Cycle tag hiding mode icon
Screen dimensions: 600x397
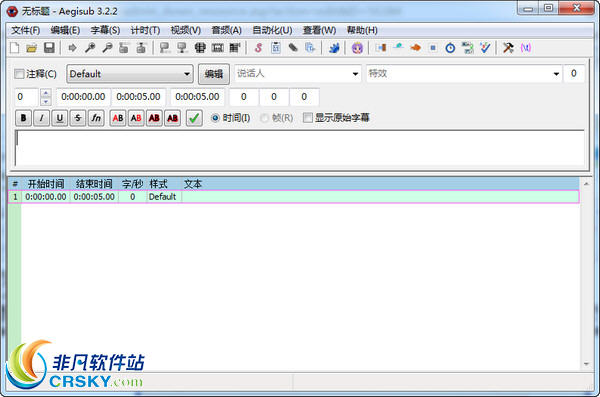click(526, 48)
